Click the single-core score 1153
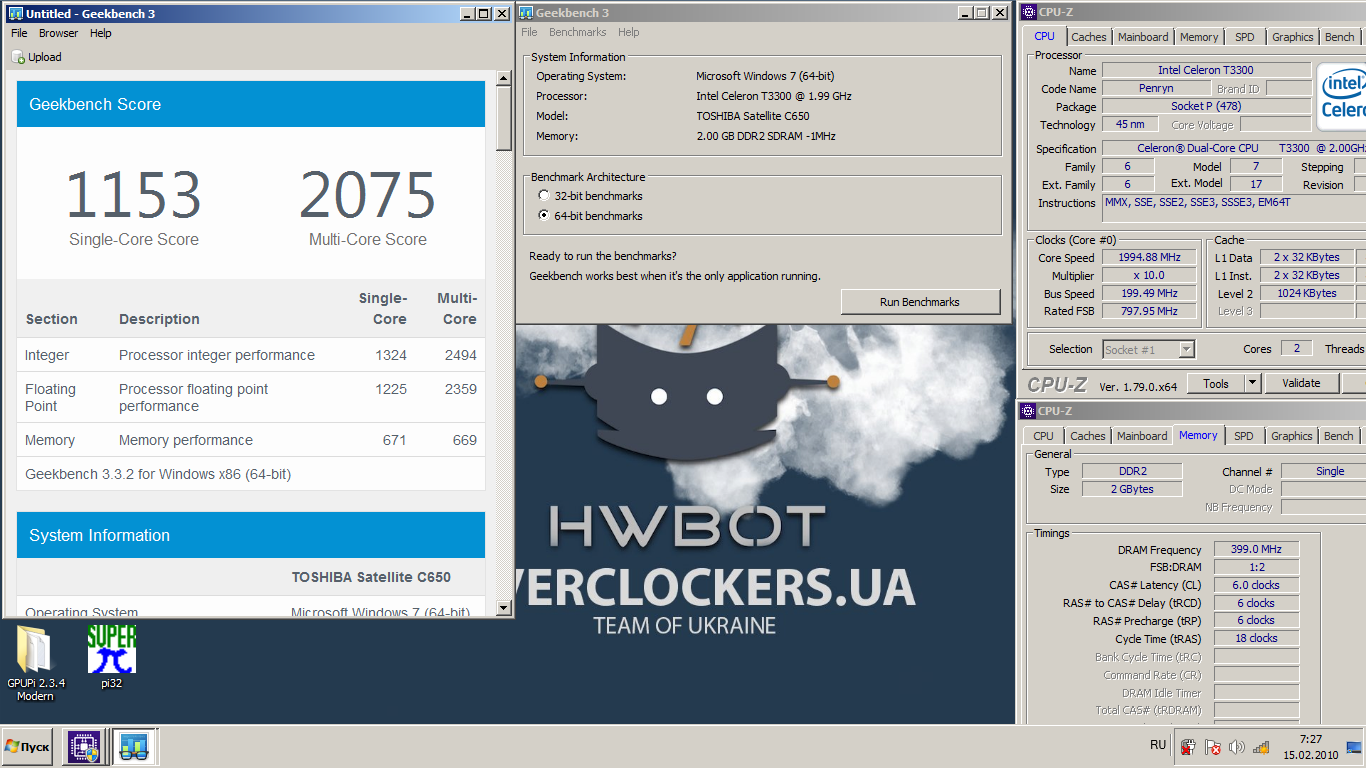This screenshot has width=1366, height=768. coord(134,195)
